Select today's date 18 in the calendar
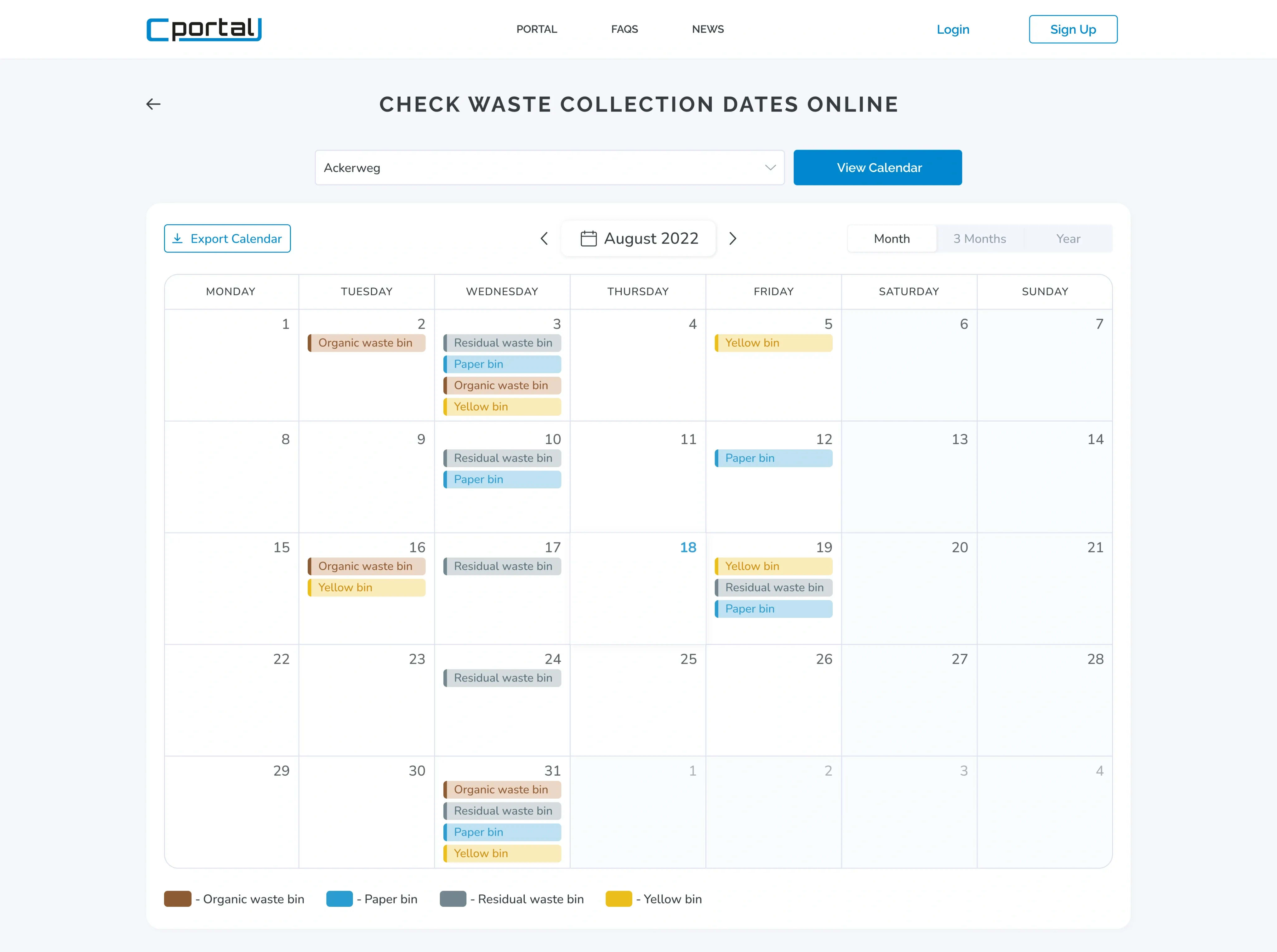Viewport: 1277px width, 952px height. (688, 548)
